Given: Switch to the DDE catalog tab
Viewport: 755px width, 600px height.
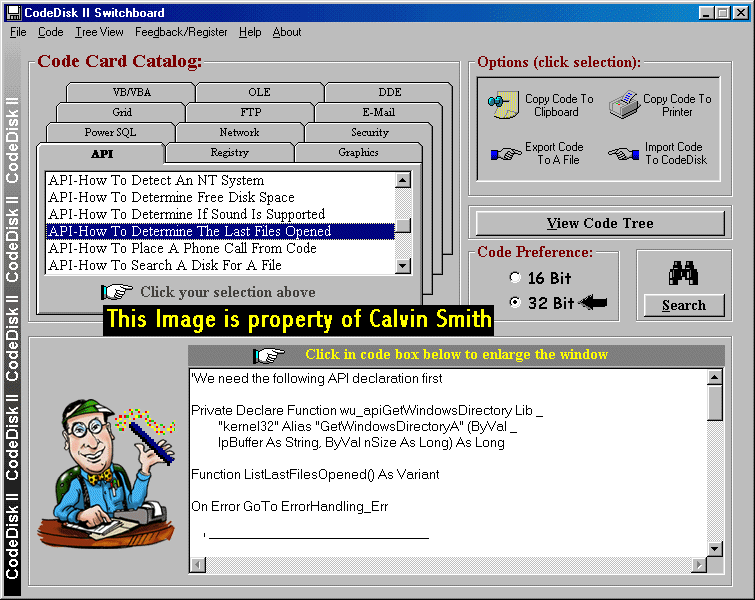Looking at the screenshot, I should (390, 92).
